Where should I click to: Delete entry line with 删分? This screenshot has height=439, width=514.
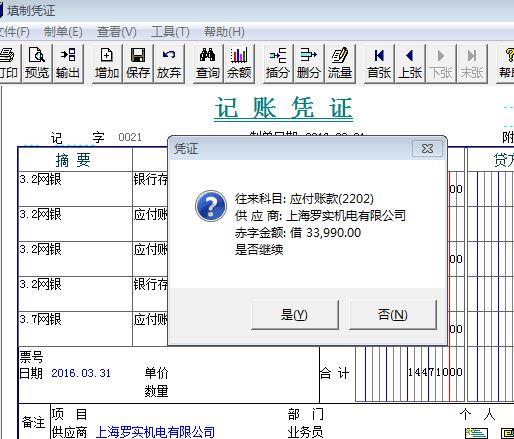pyautogui.click(x=309, y=63)
